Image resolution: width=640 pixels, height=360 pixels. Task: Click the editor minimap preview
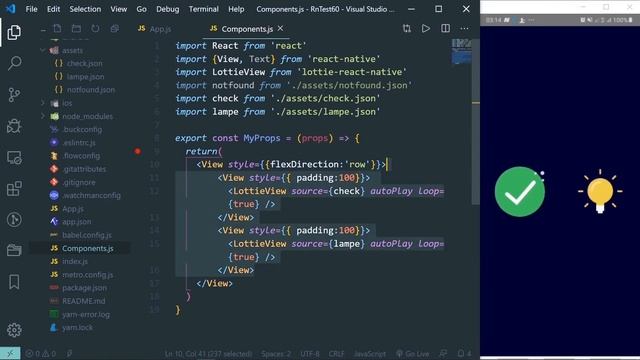(x=461, y=51)
